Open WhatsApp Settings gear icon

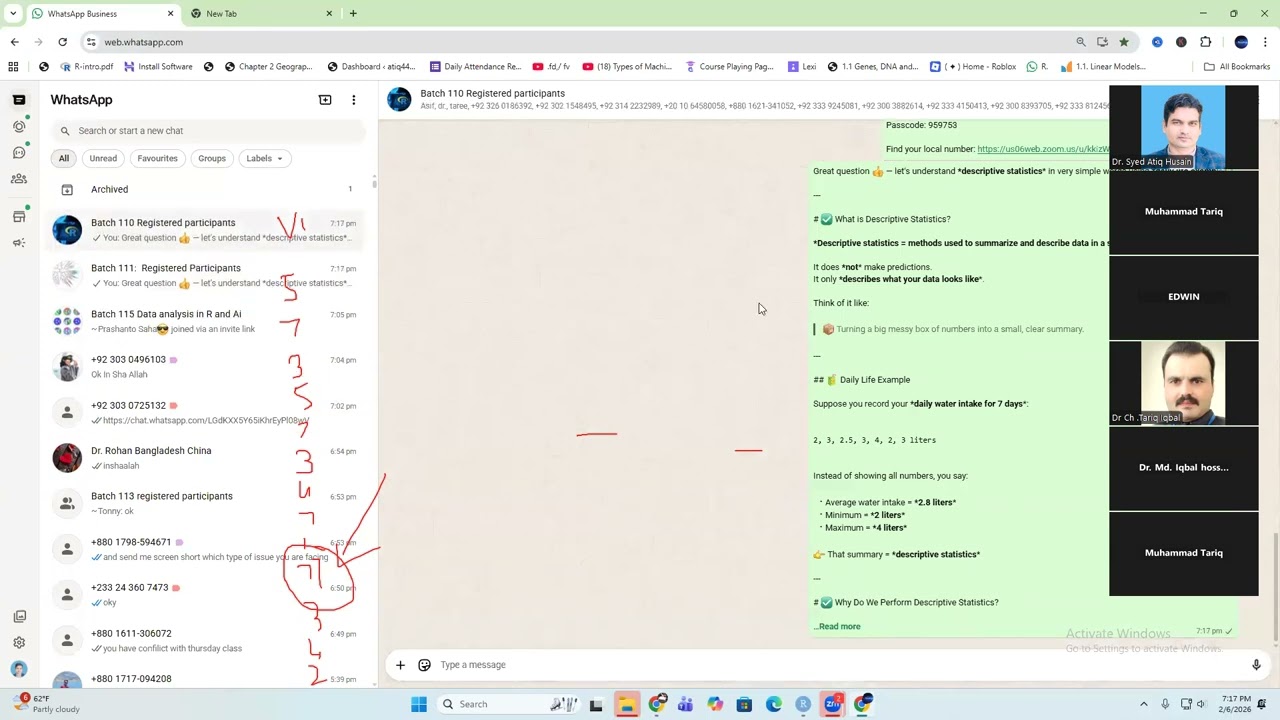click(19, 643)
